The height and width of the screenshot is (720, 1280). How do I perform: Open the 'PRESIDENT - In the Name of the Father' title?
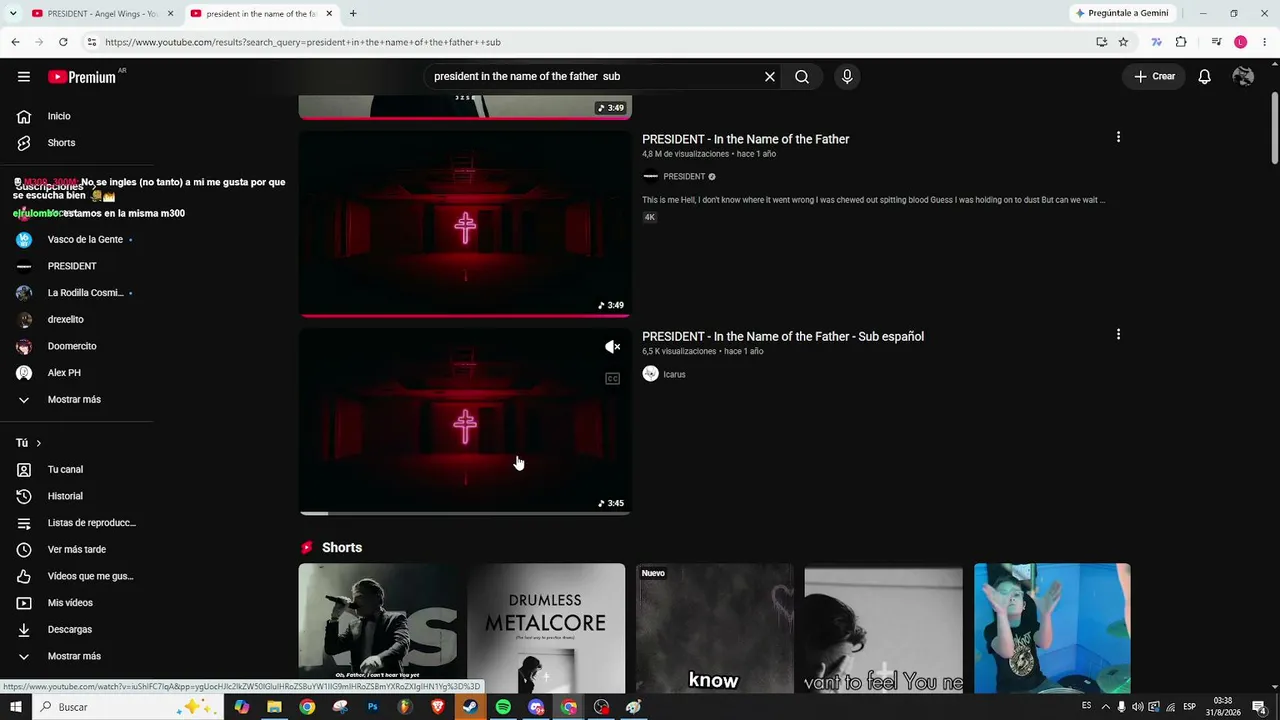click(x=745, y=140)
